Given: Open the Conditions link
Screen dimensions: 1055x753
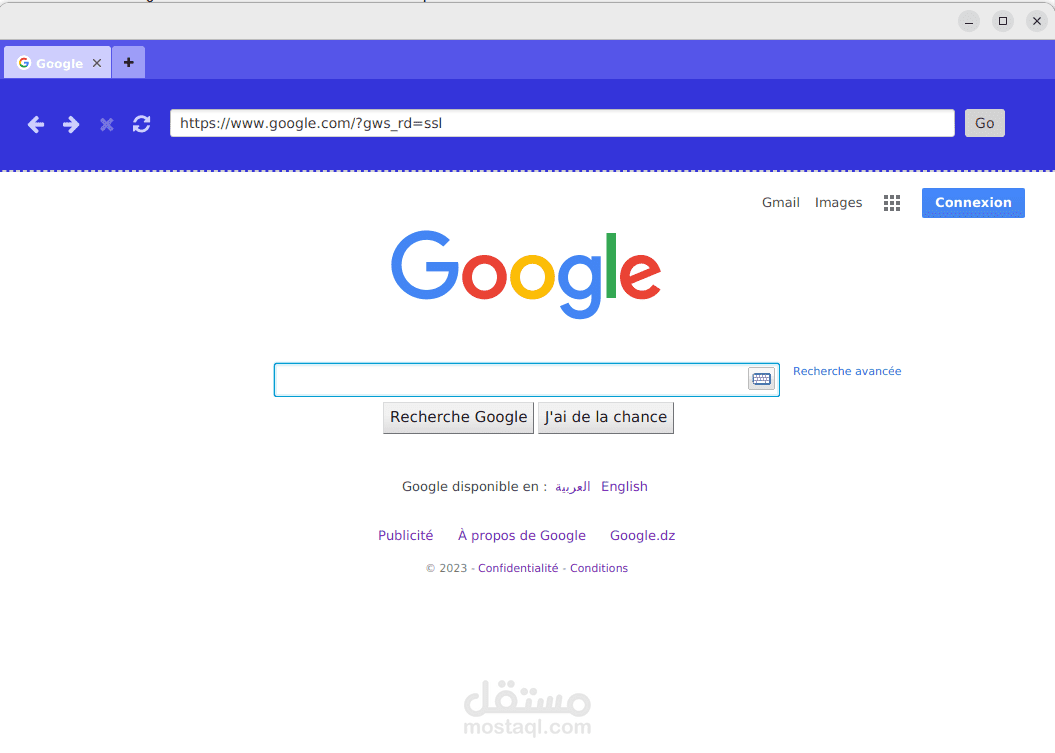Looking at the screenshot, I should point(599,568).
